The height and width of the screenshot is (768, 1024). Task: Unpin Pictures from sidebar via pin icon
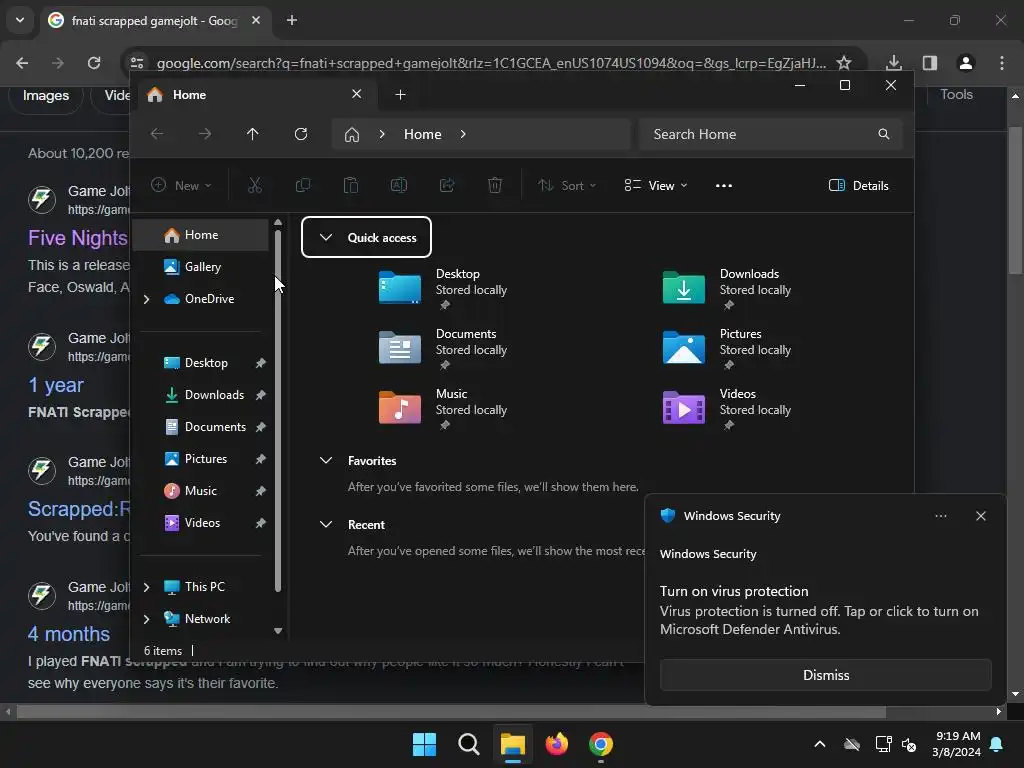[x=261, y=459]
